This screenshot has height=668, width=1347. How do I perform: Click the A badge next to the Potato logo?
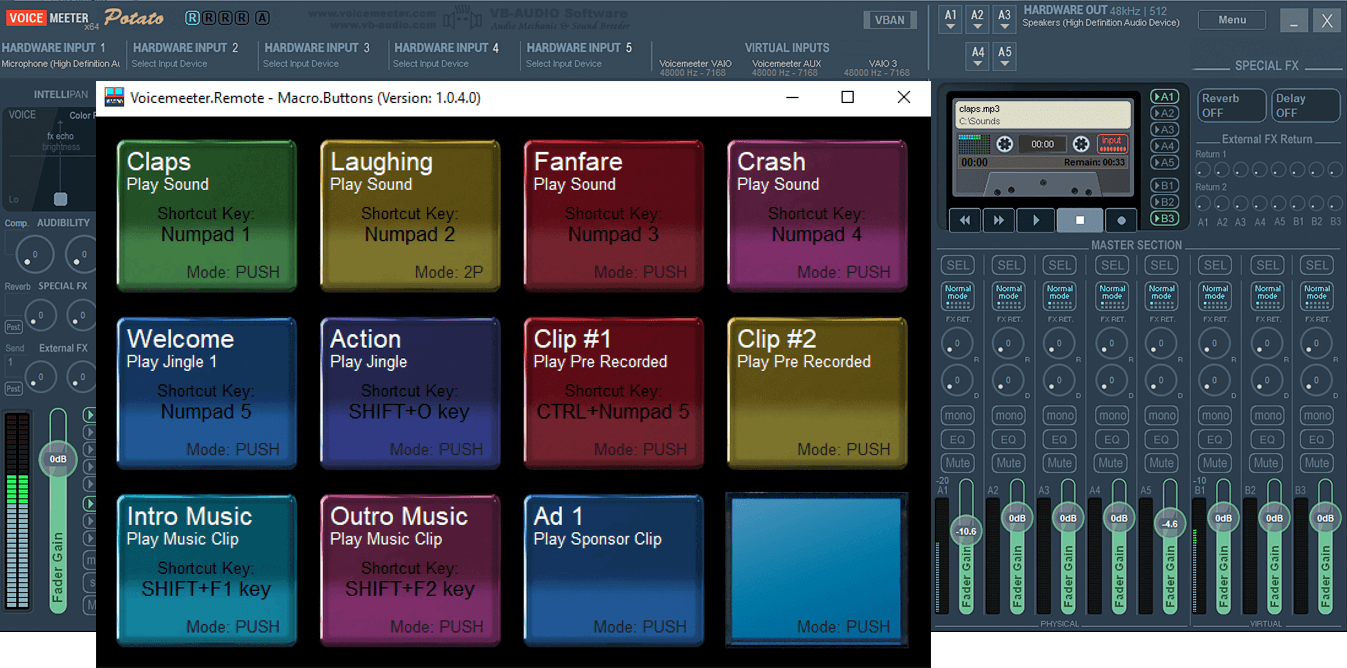(262, 18)
